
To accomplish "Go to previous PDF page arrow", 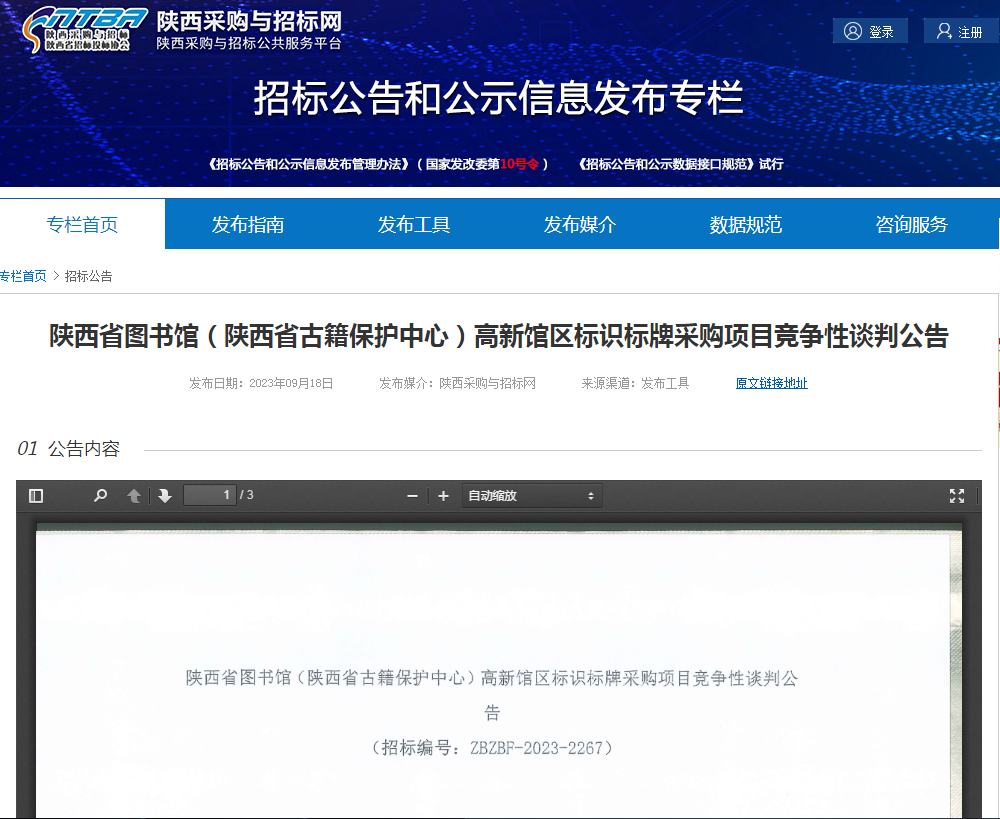I will tap(134, 496).
